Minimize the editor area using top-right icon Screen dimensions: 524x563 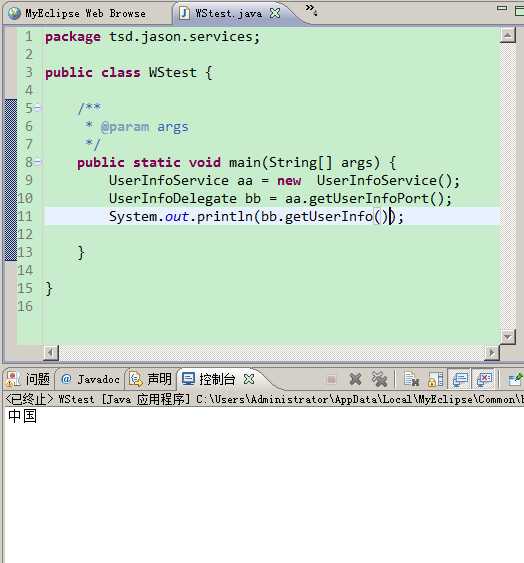(502, 8)
